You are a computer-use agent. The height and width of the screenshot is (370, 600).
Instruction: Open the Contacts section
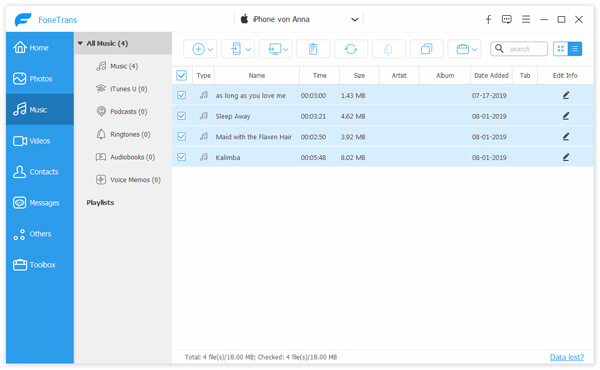click(40, 171)
